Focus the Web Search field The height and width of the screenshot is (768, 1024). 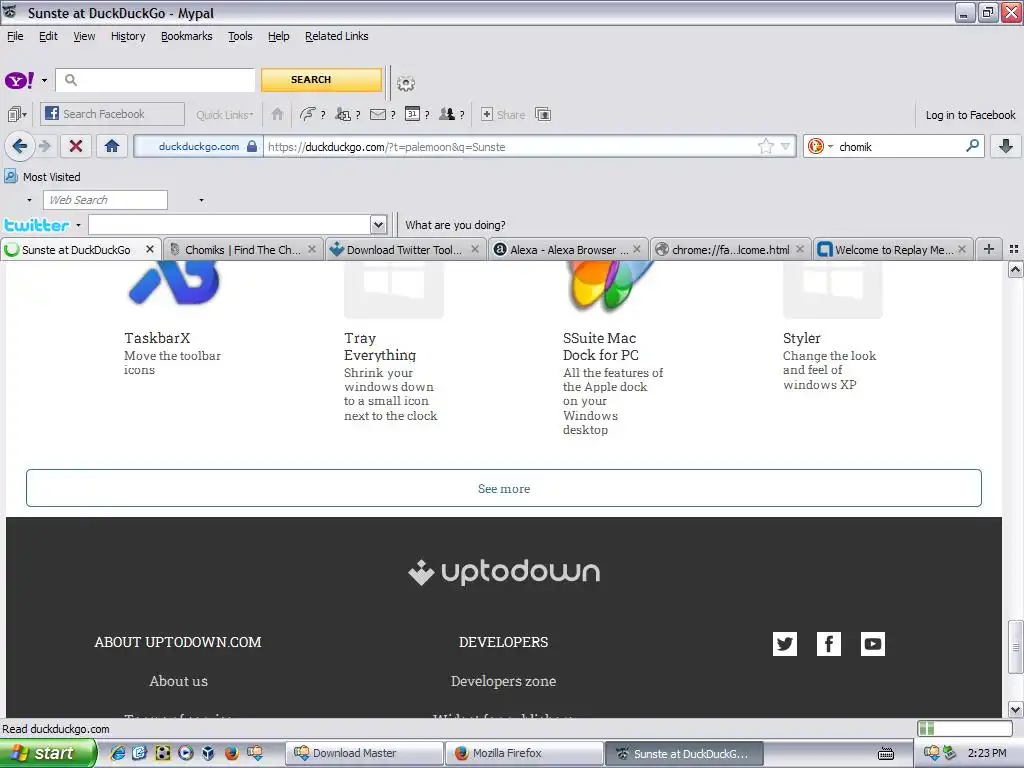coord(105,200)
